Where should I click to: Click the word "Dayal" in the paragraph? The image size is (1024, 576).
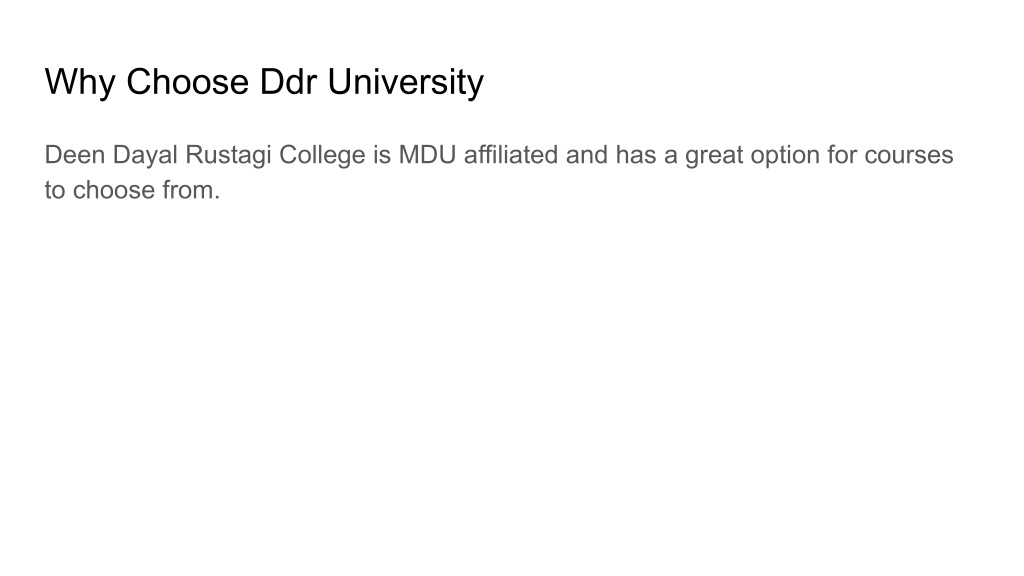[145, 156]
